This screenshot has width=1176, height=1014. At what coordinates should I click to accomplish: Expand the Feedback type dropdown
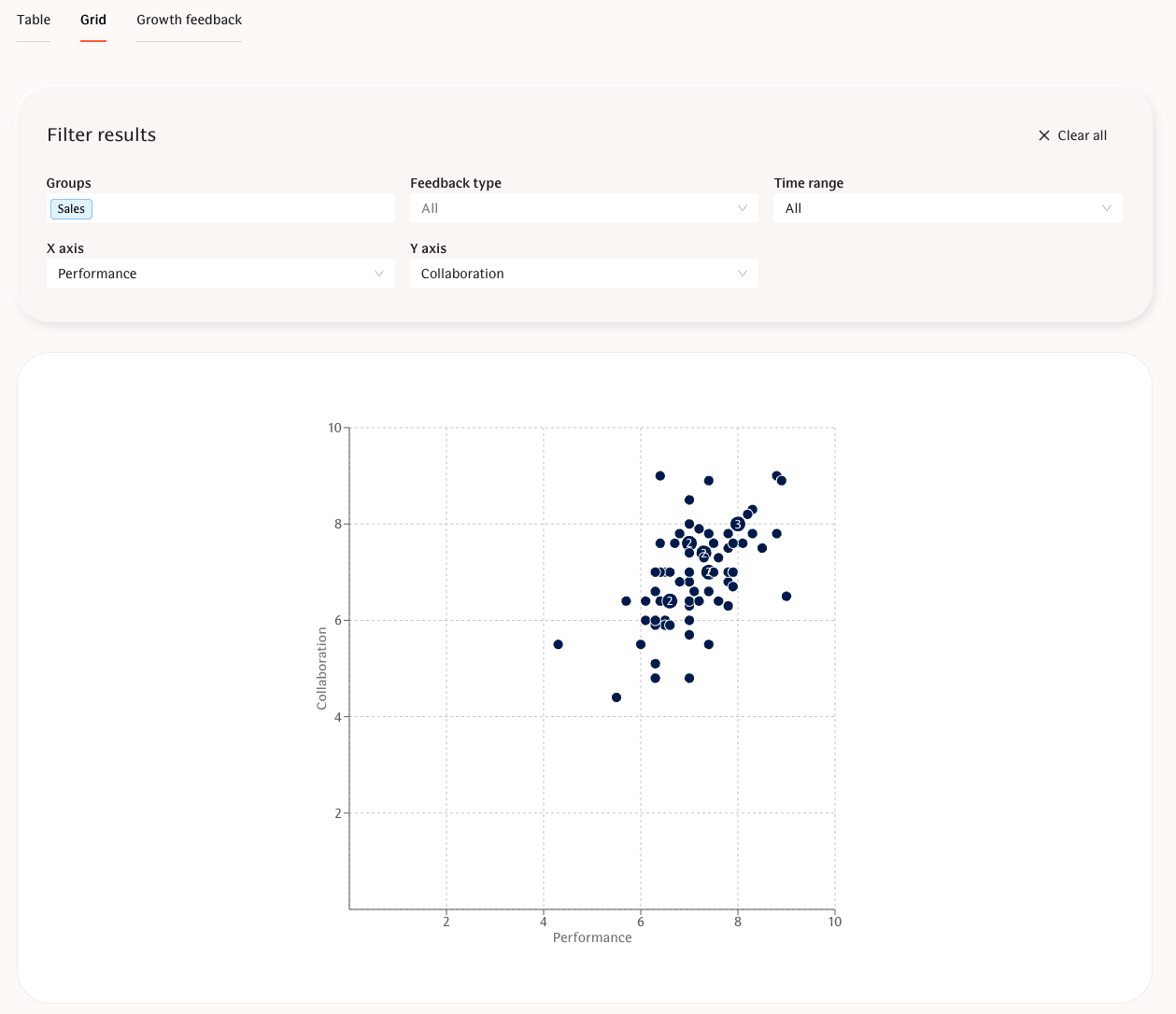[584, 208]
